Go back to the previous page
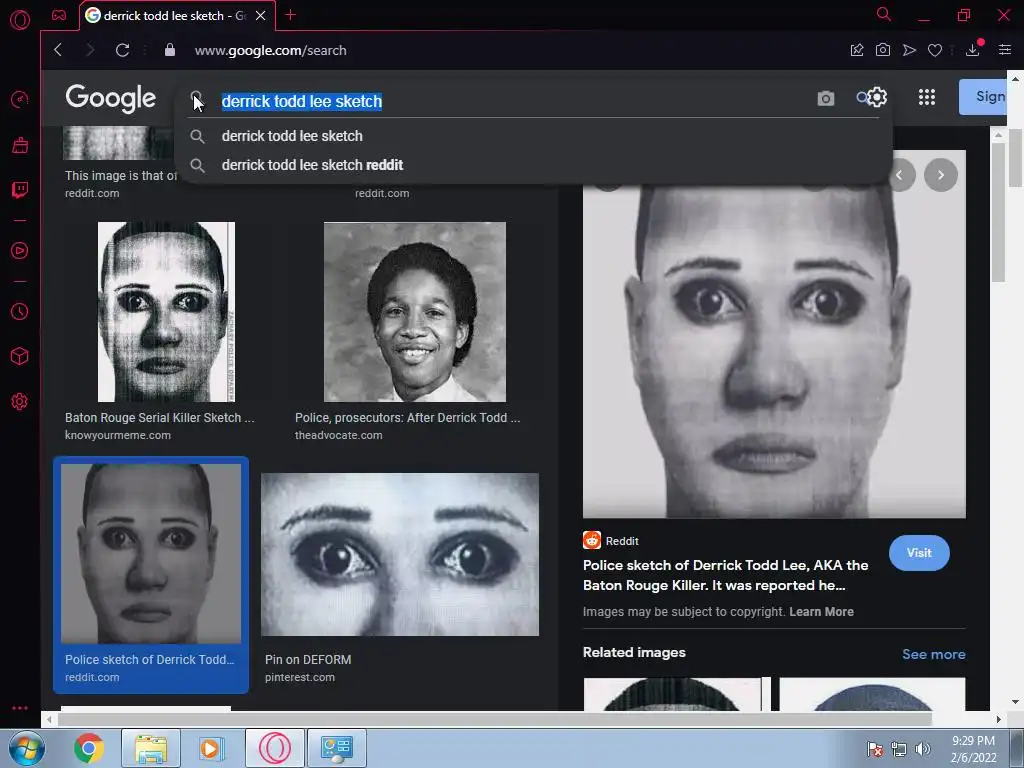Viewport: 1024px width, 768px height. (x=58, y=50)
